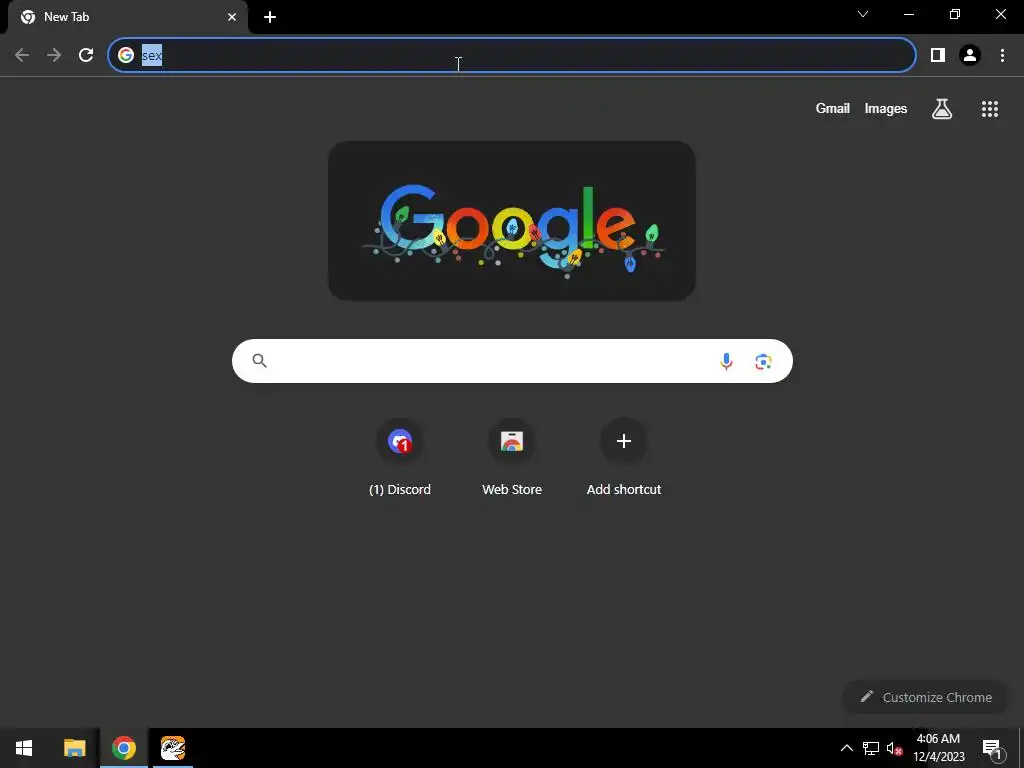Click the browser back arrow
This screenshot has width=1024, height=768.
22,55
